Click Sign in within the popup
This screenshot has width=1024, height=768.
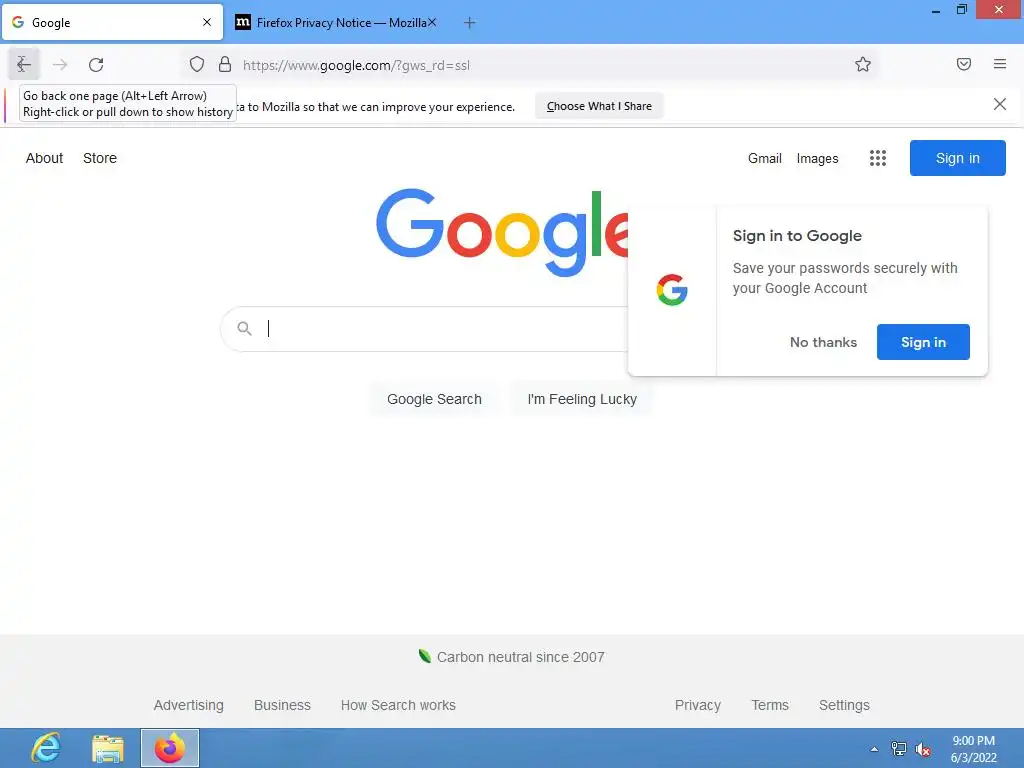(923, 342)
